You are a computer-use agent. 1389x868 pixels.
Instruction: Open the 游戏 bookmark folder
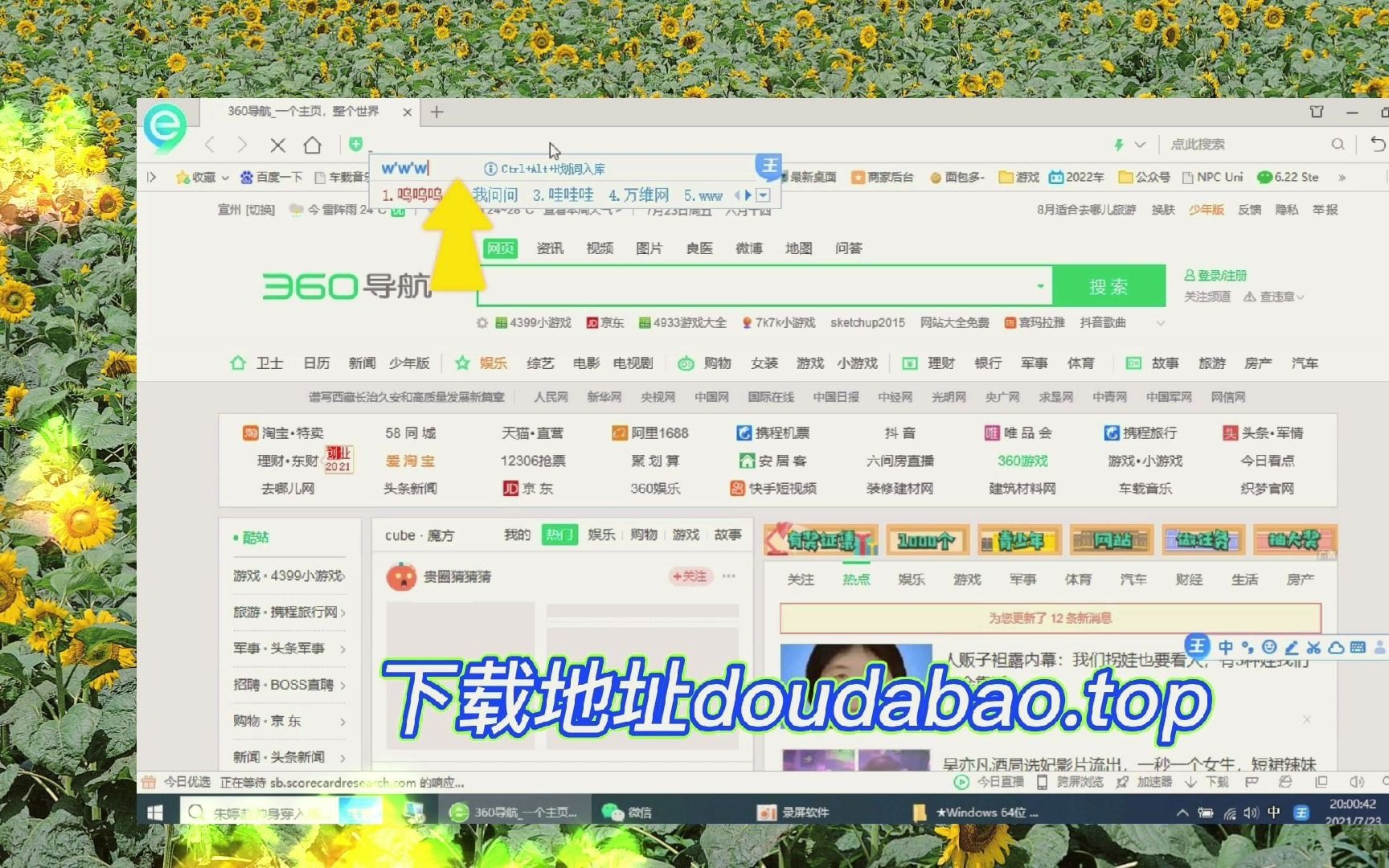coord(1019,177)
